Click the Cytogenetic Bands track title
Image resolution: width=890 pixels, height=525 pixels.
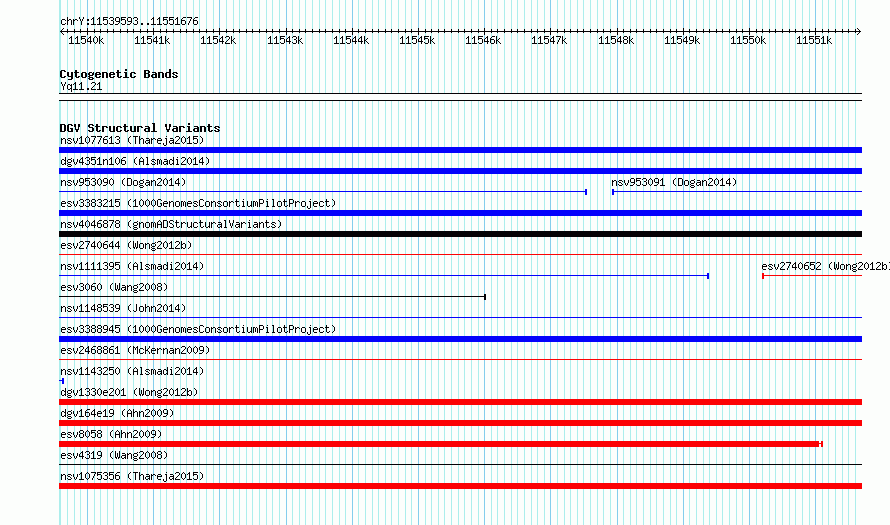point(119,74)
